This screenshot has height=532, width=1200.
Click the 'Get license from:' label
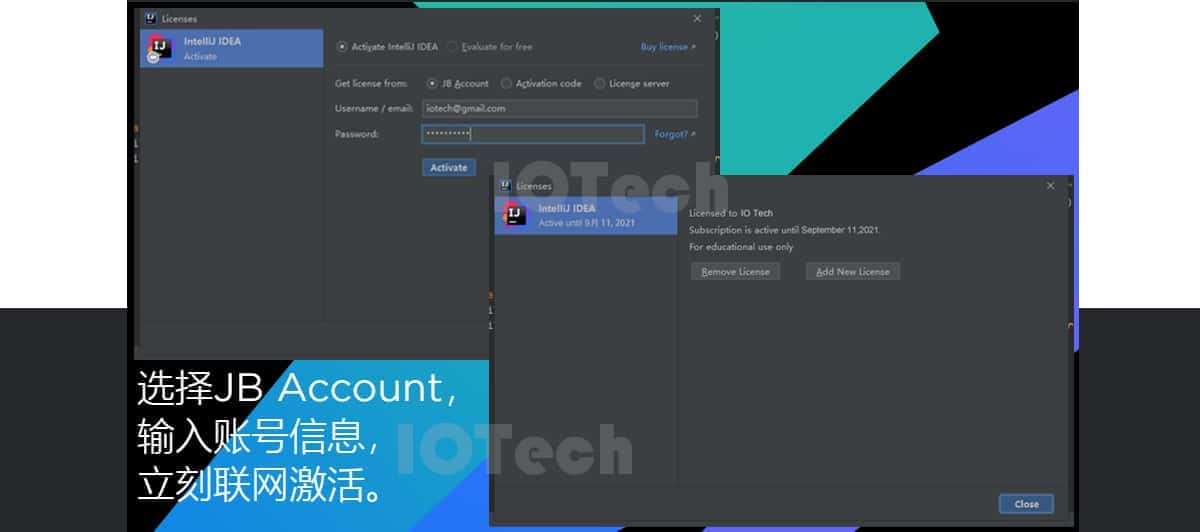click(371, 84)
